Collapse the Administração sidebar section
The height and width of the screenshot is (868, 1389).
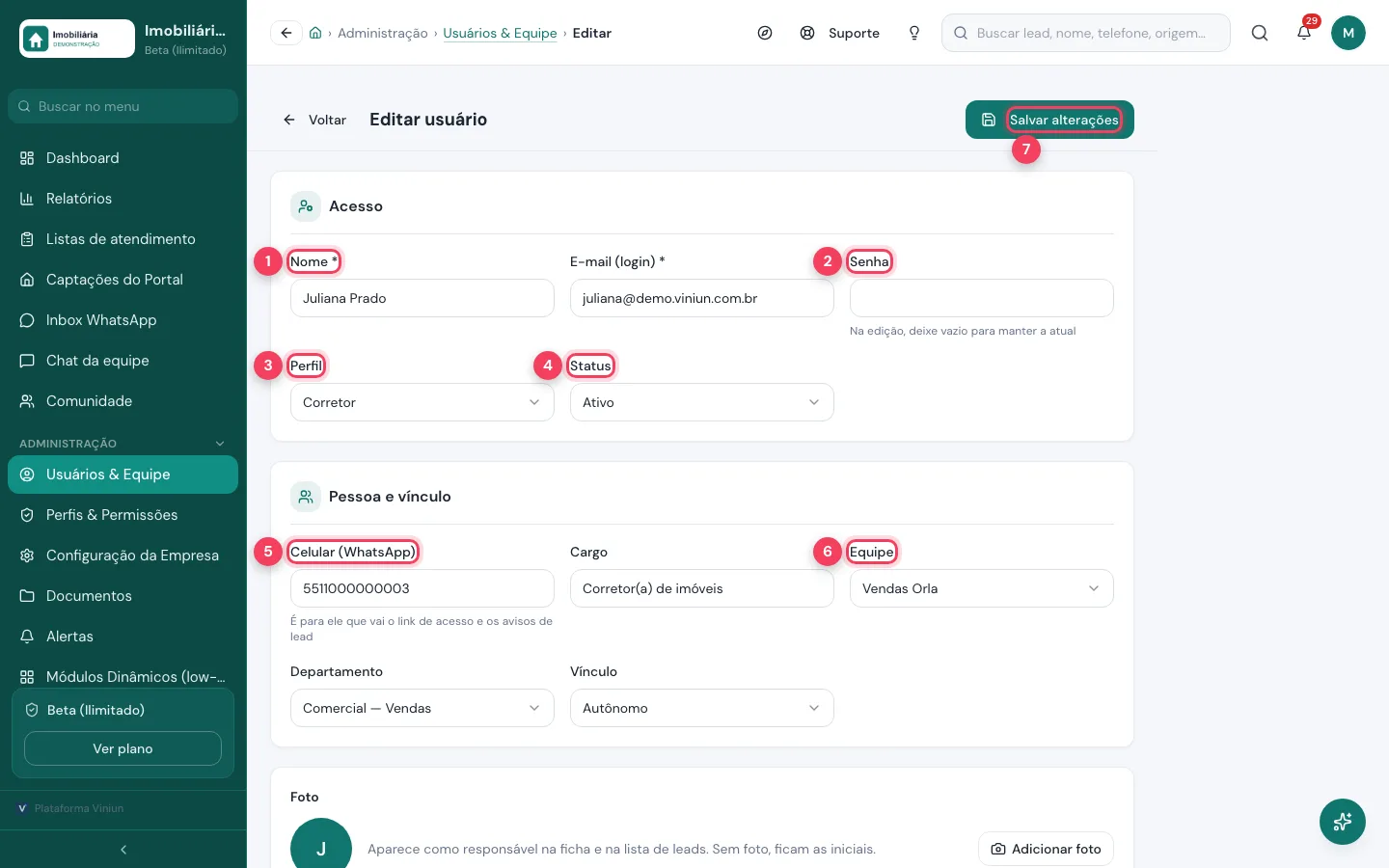tap(123, 444)
